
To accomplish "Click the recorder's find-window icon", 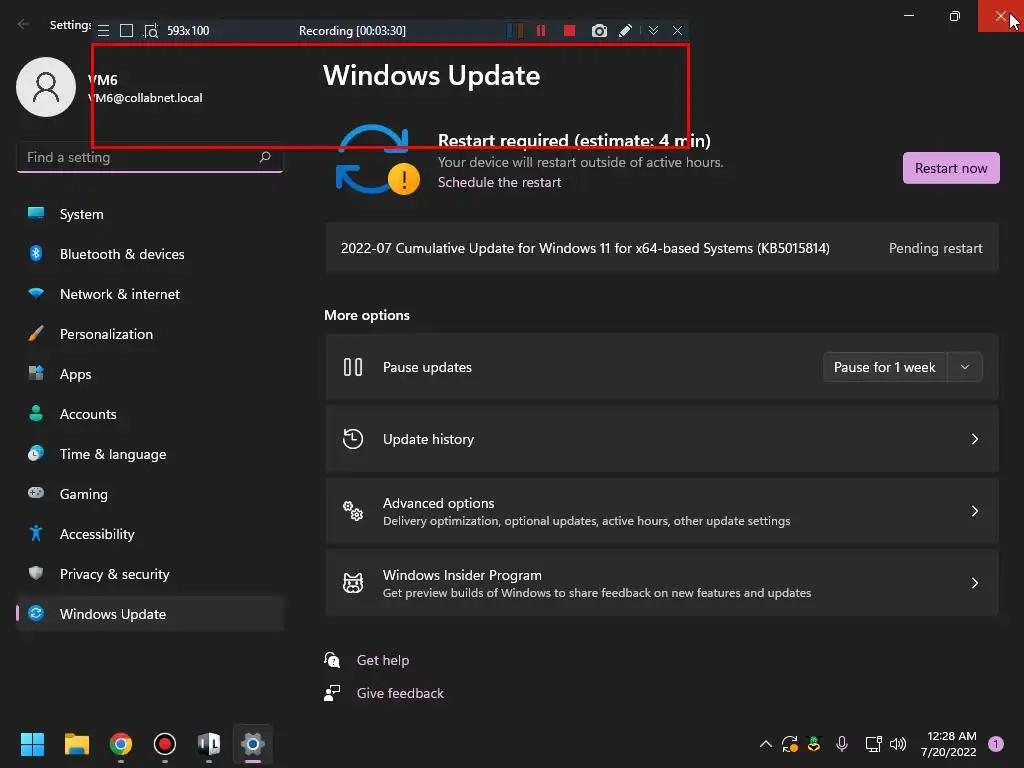I will pyautogui.click(x=151, y=31).
